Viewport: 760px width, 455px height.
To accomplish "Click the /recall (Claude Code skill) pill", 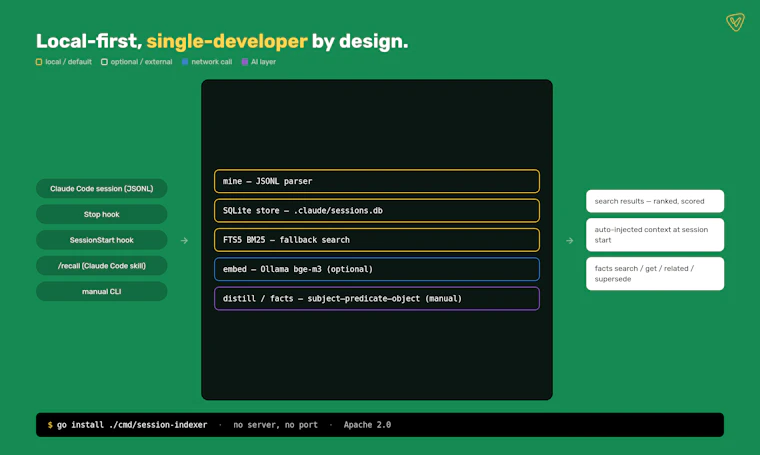I will pos(102,266).
